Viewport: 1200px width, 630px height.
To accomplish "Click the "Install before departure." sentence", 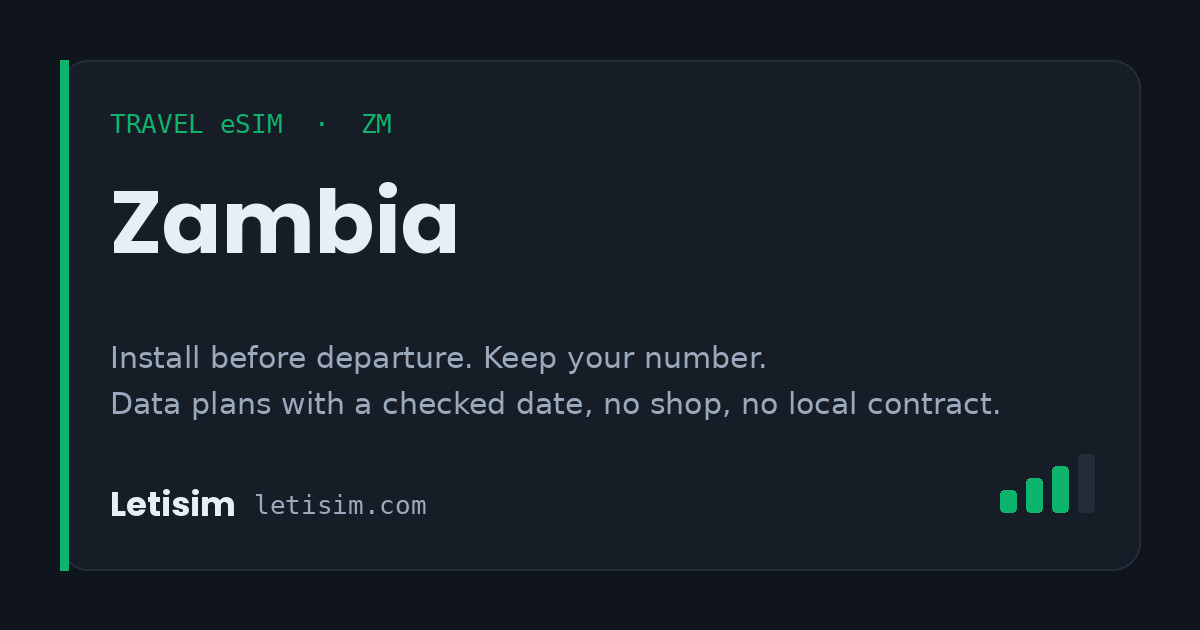I will [x=293, y=358].
